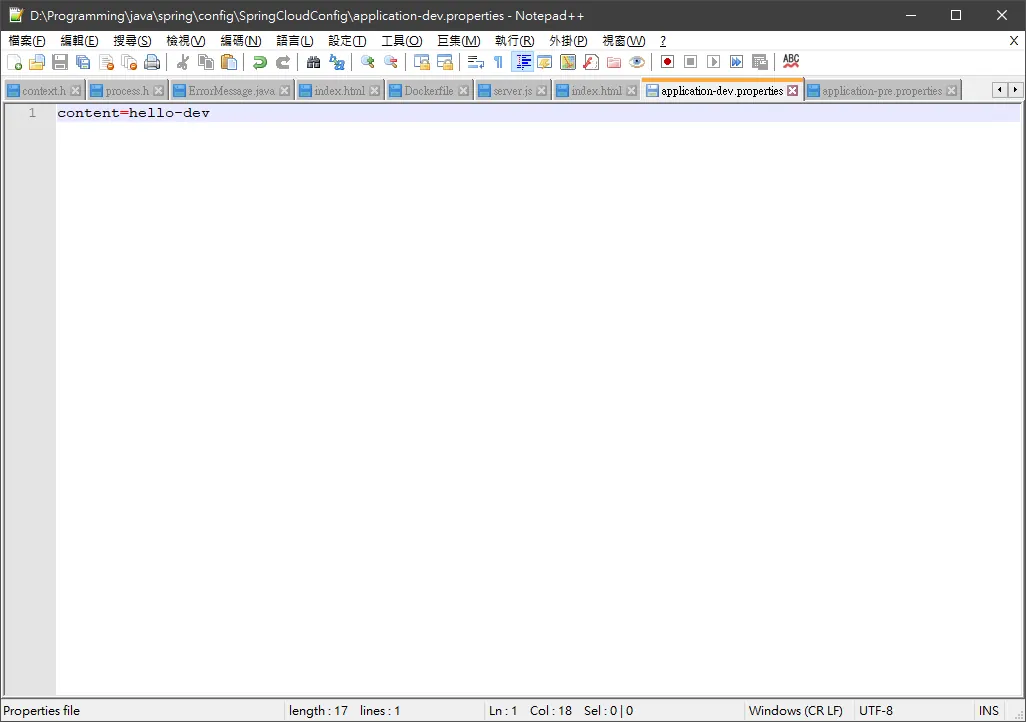
Task: Click the UTF-8 encoding status field
Action: click(x=876, y=710)
